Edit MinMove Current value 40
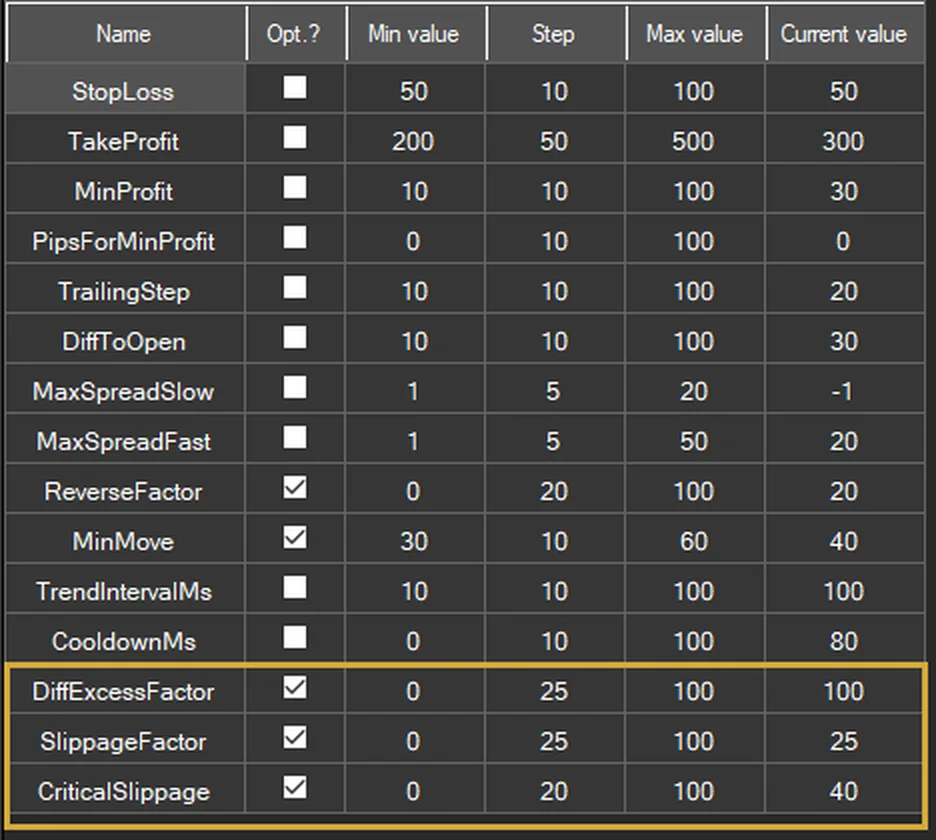Image resolution: width=936 pixels, height=840 pixels. click(x=845, y=540)
